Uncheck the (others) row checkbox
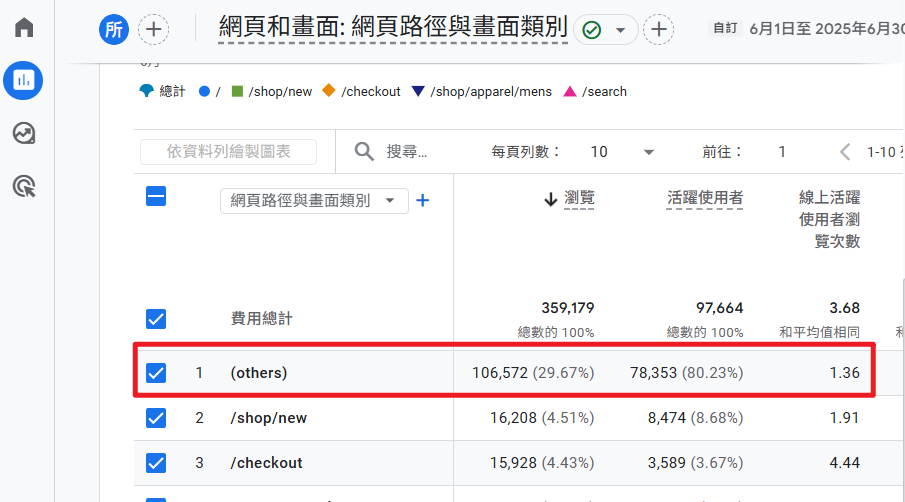 156,373
